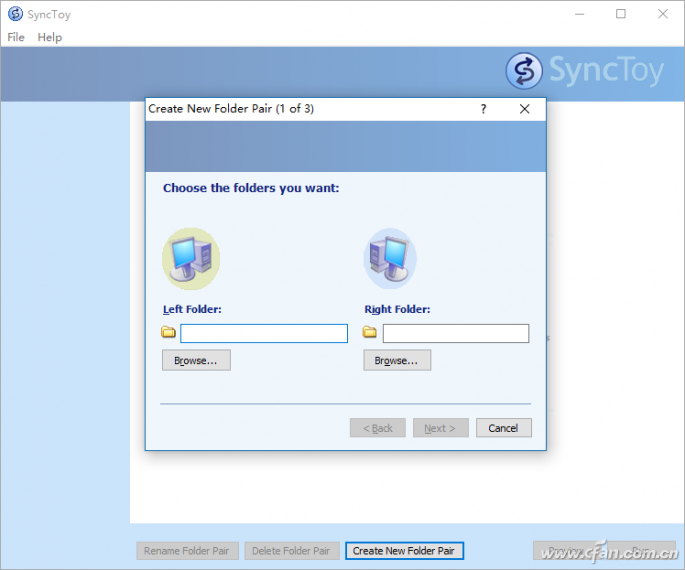Maximize the SyncToy window
This screenshot has width=685, height=570.
(x=621, y=14)
